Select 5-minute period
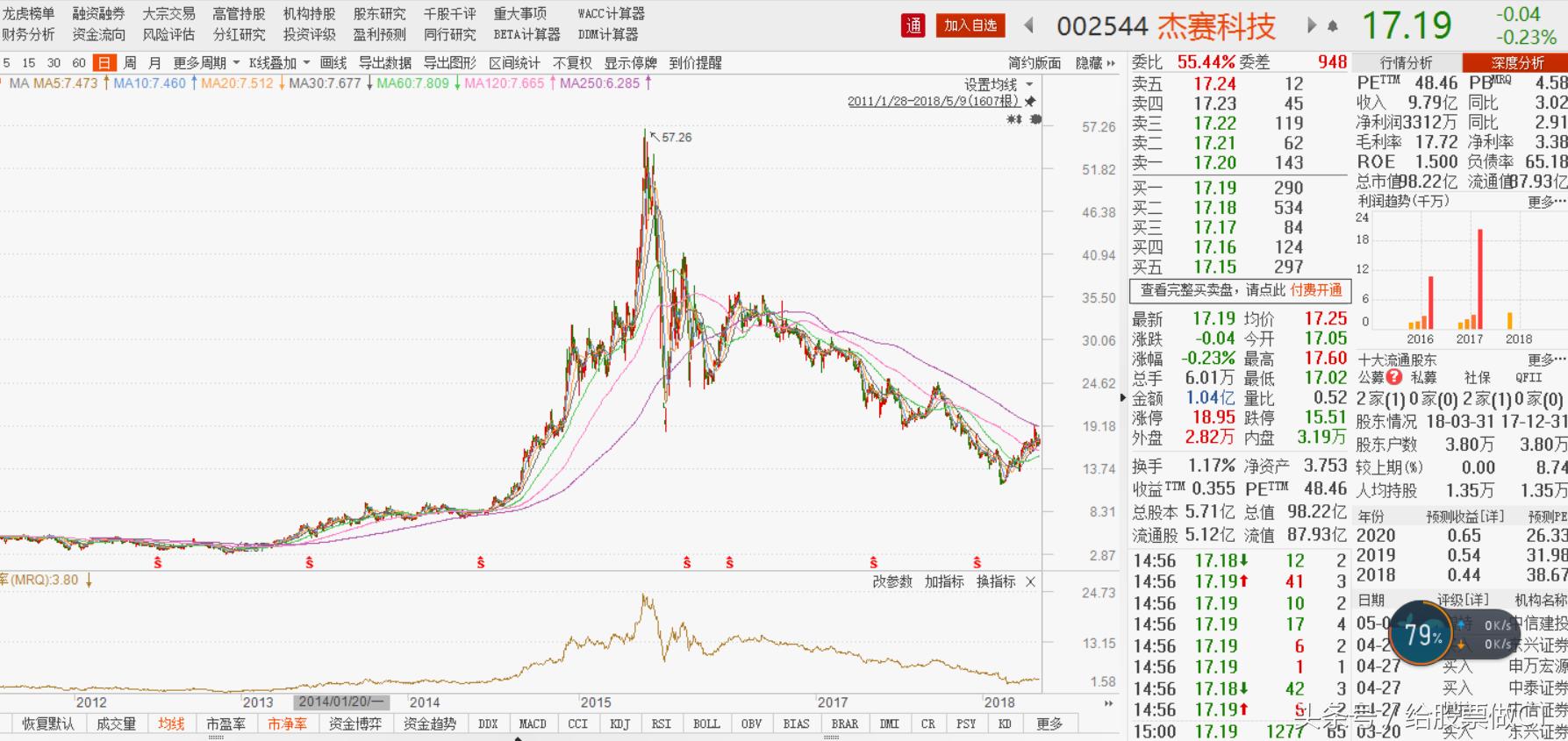This screenshot has height=741, width=1568. coord(7,63)
